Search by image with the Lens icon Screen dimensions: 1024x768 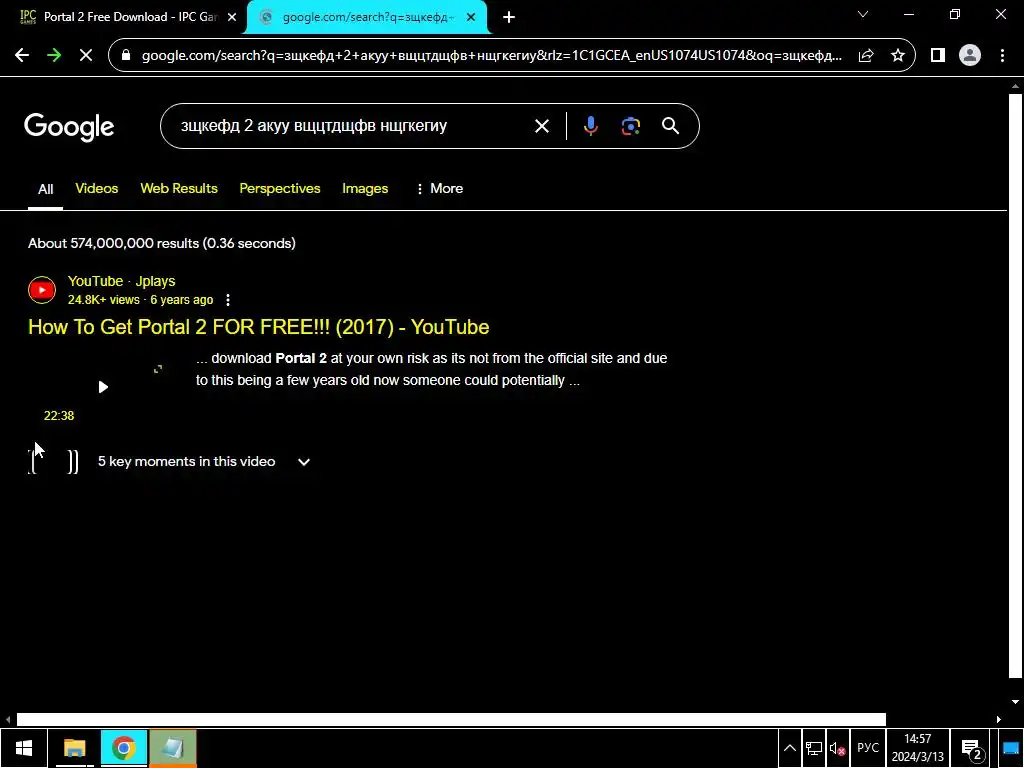click(x=631, y=126)
